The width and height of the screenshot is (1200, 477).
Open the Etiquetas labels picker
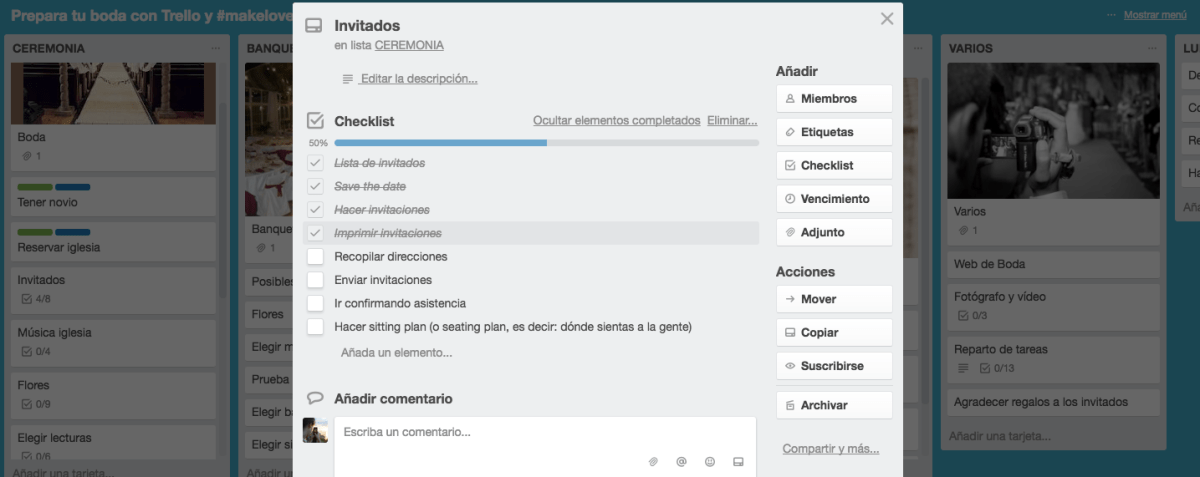point(834,132)
